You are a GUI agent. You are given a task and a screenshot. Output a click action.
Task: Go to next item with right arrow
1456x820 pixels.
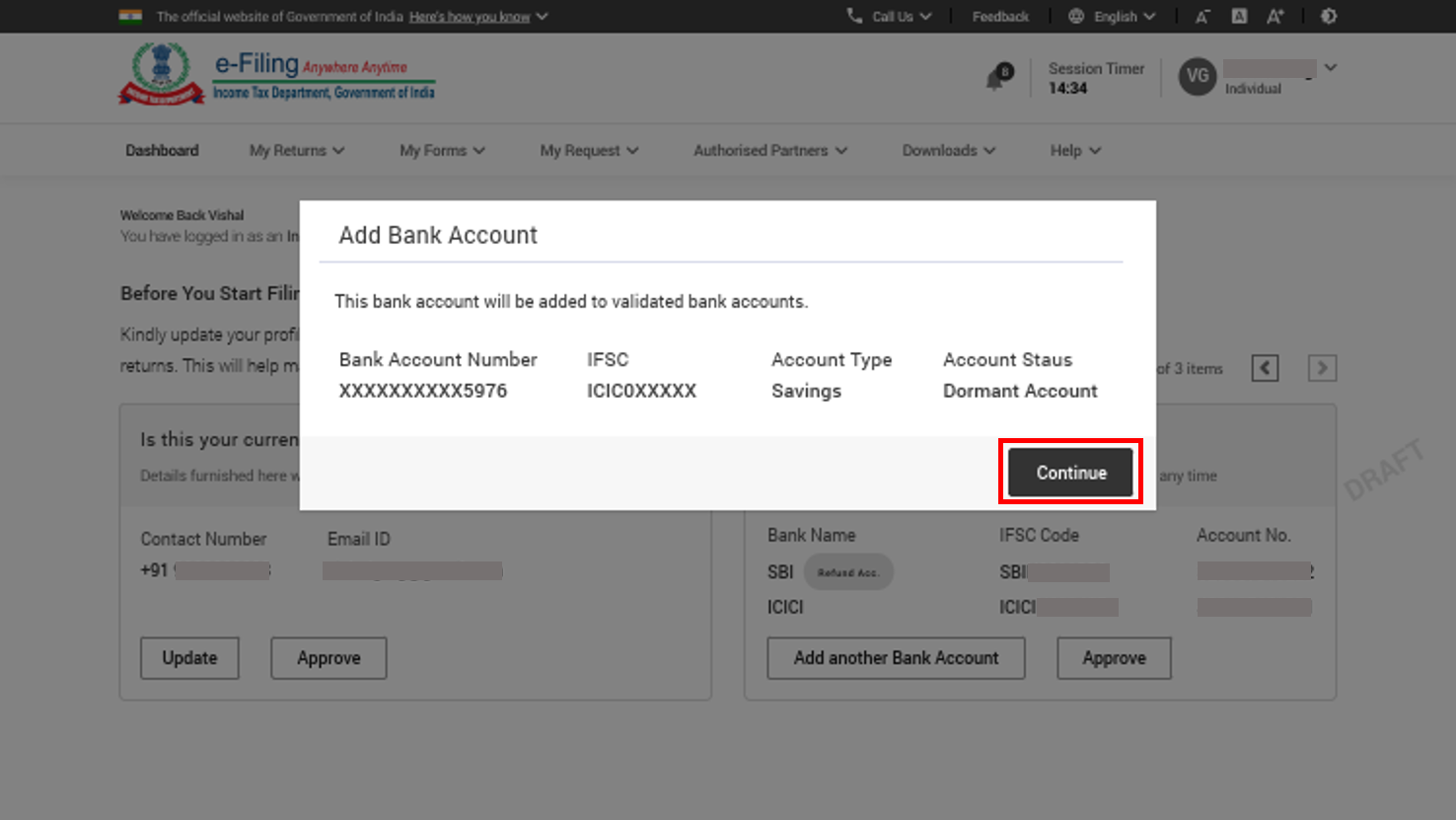[x=1322, y=368]
